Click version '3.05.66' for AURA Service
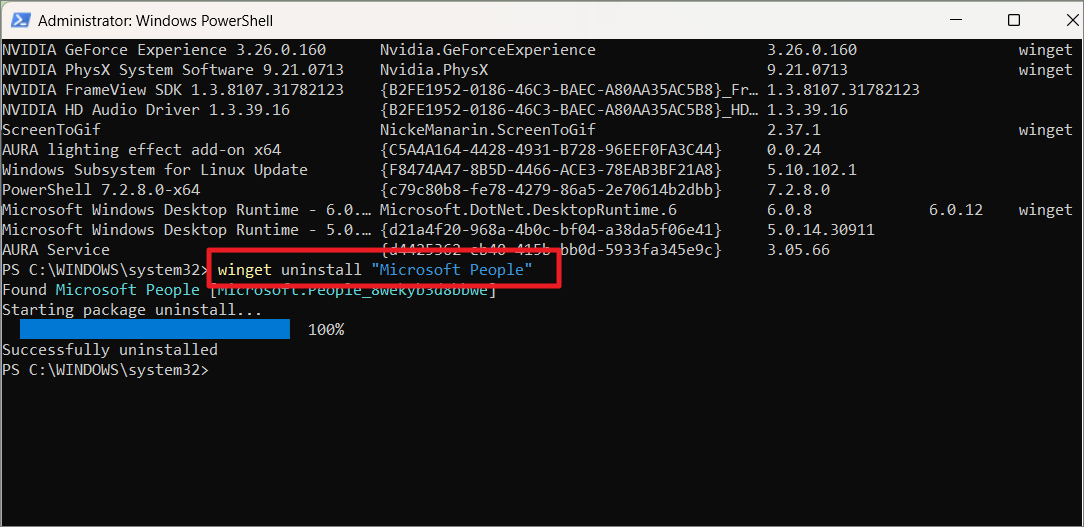 (798, 250)
